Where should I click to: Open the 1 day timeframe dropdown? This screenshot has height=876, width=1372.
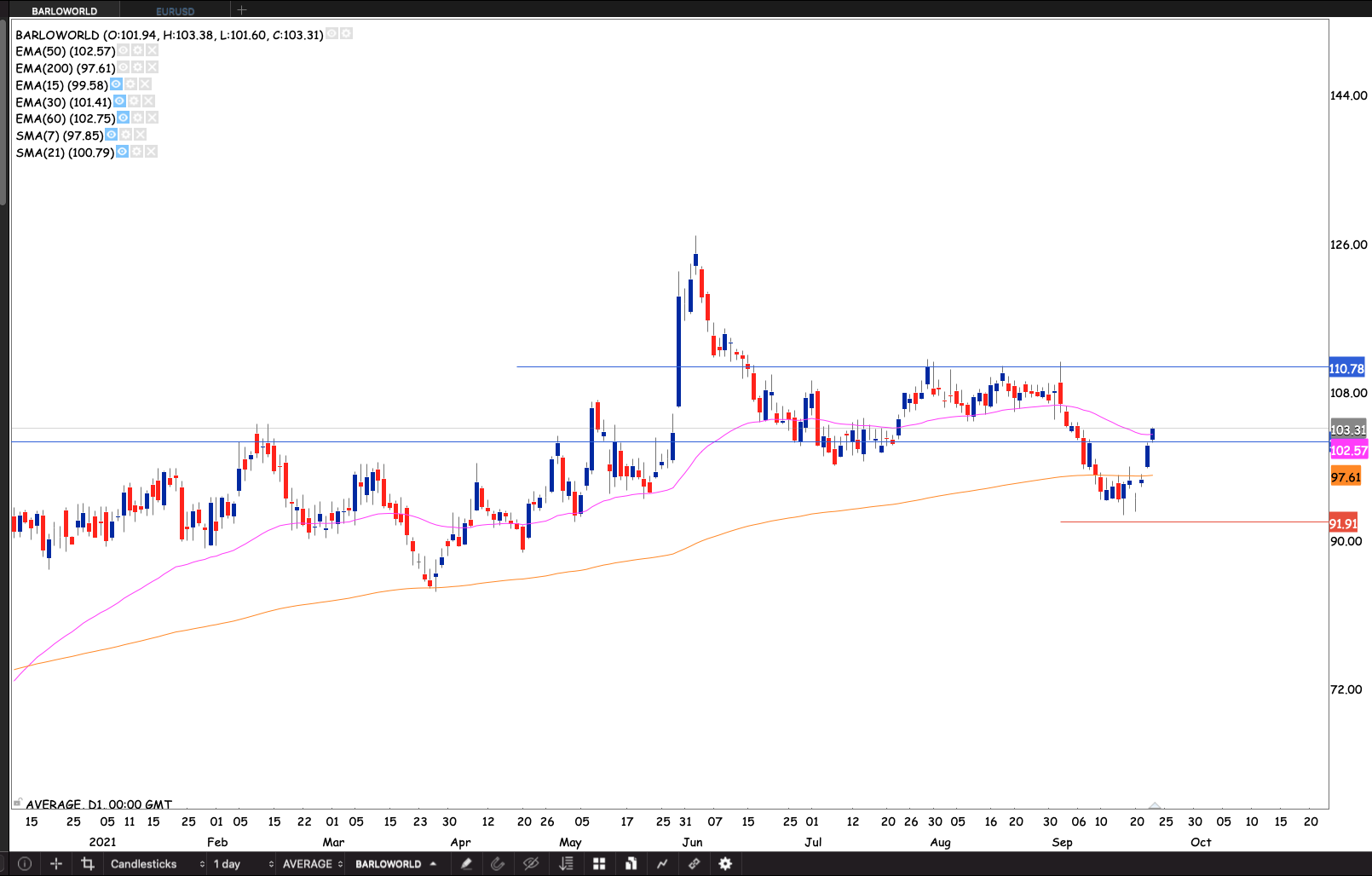coord(243,864)
